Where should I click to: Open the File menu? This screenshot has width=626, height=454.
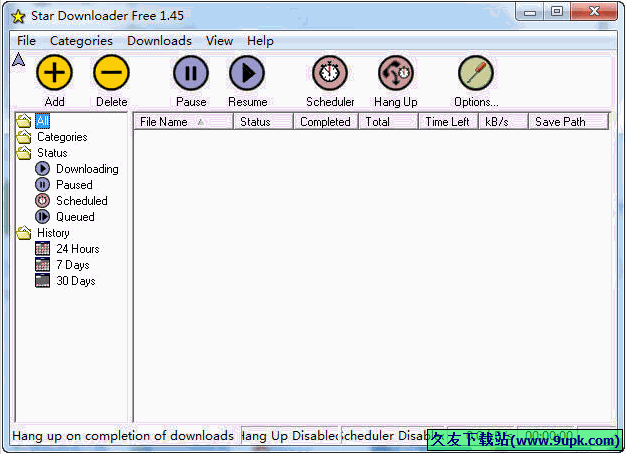coord(26,41)
